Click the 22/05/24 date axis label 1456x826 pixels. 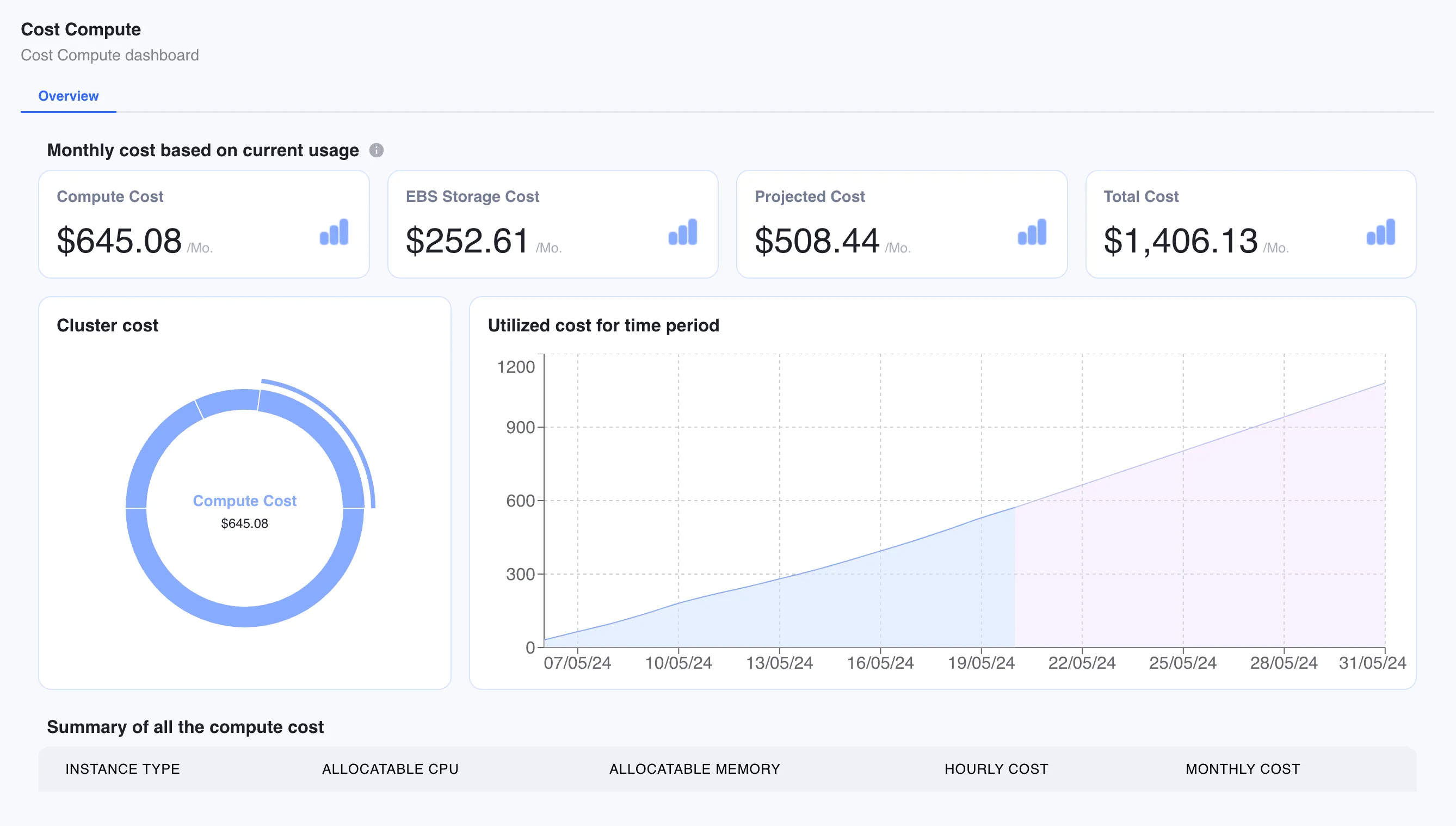[x=1082, y=663]
